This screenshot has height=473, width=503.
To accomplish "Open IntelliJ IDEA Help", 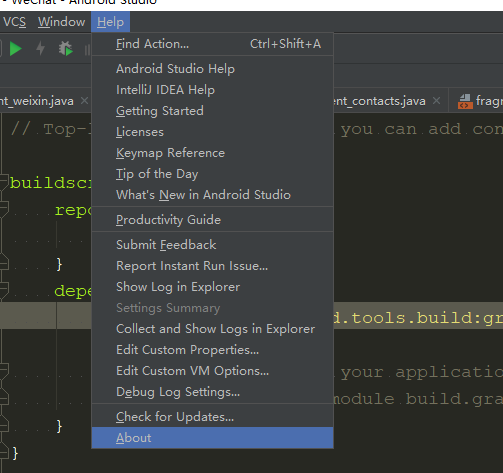I will point(213,90).
